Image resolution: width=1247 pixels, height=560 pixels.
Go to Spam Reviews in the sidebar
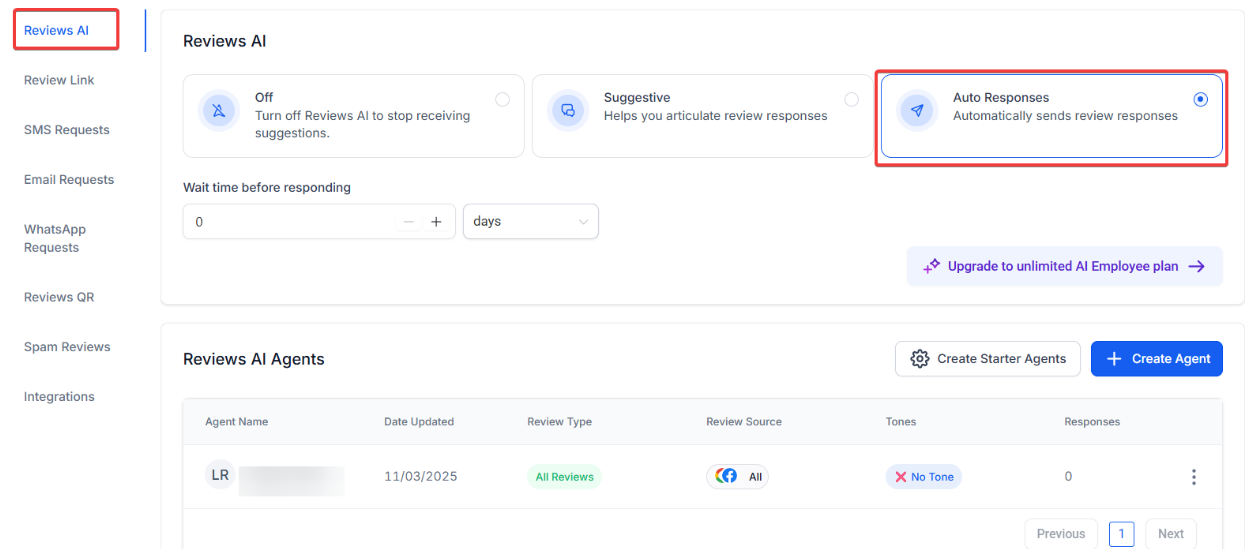(x=67, y=347)
